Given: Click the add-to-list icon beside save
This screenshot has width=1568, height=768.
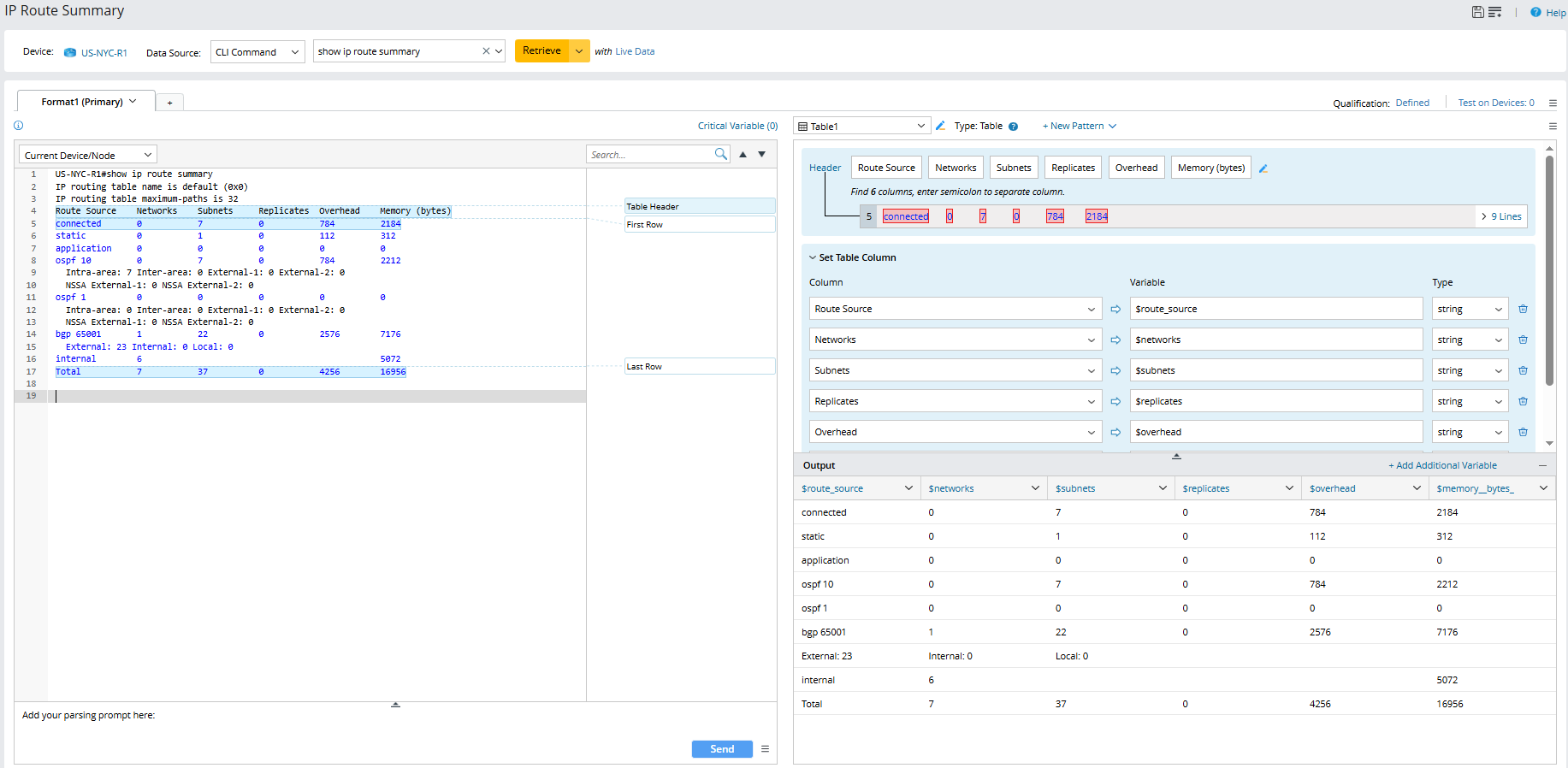Looking at the screenshot, I should tap(1494, 12).
